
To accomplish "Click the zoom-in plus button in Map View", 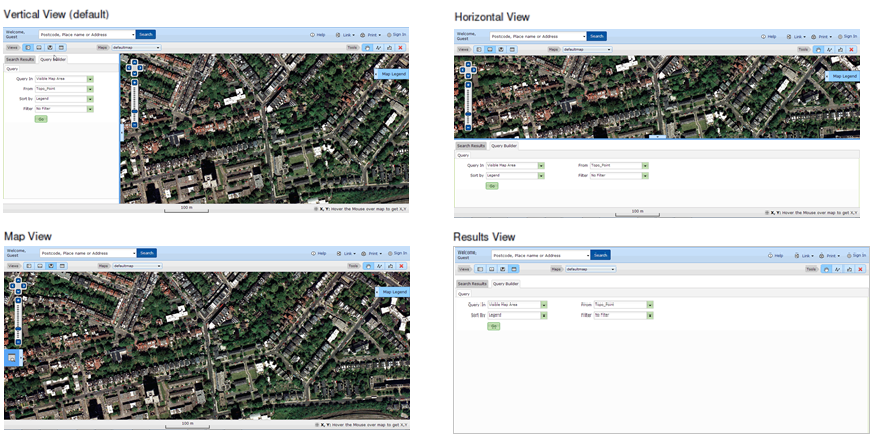I will [17, 299].
